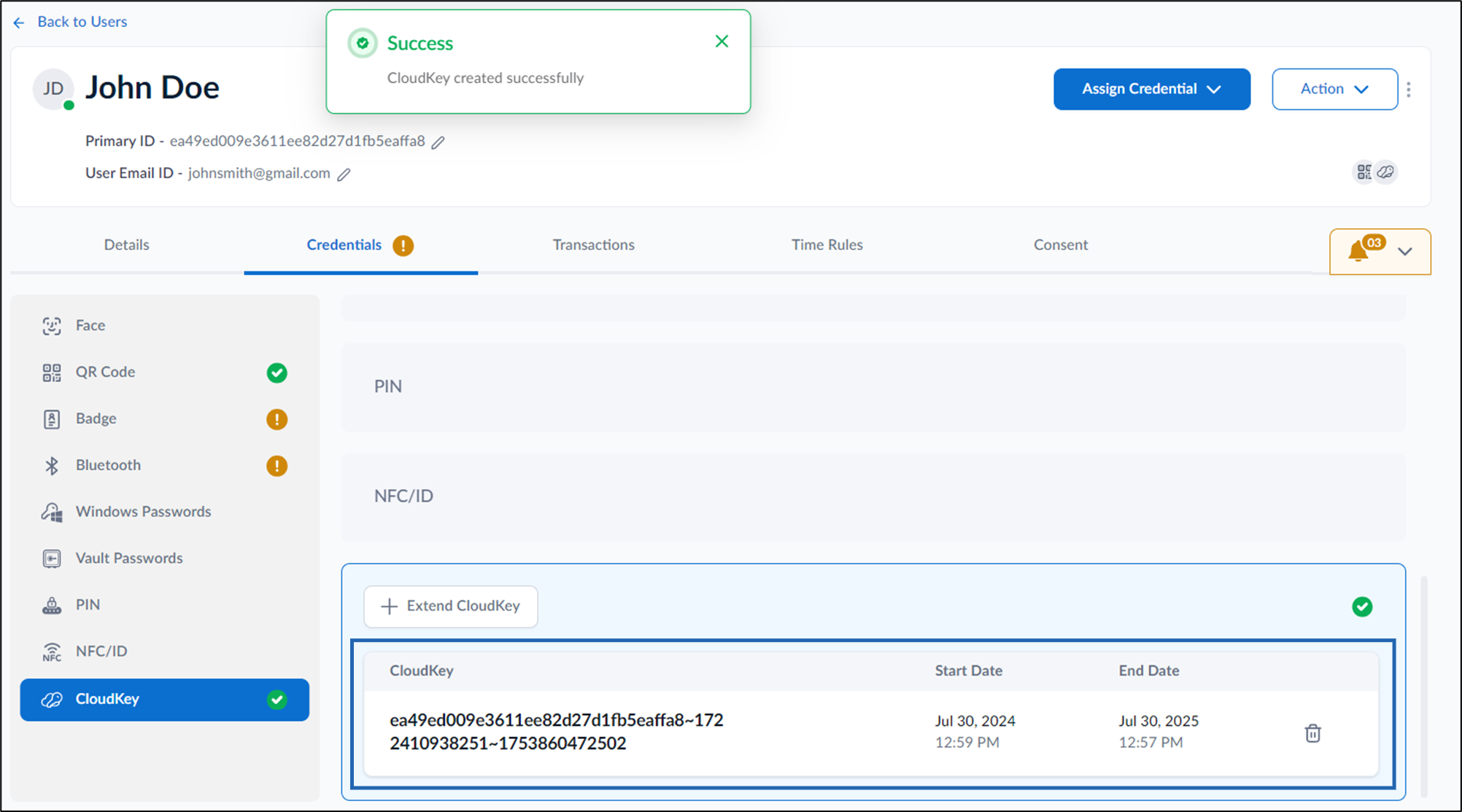Click the Extend CloudKey button
Screen dimensions: 1462x812
click(x=451, y=606)
